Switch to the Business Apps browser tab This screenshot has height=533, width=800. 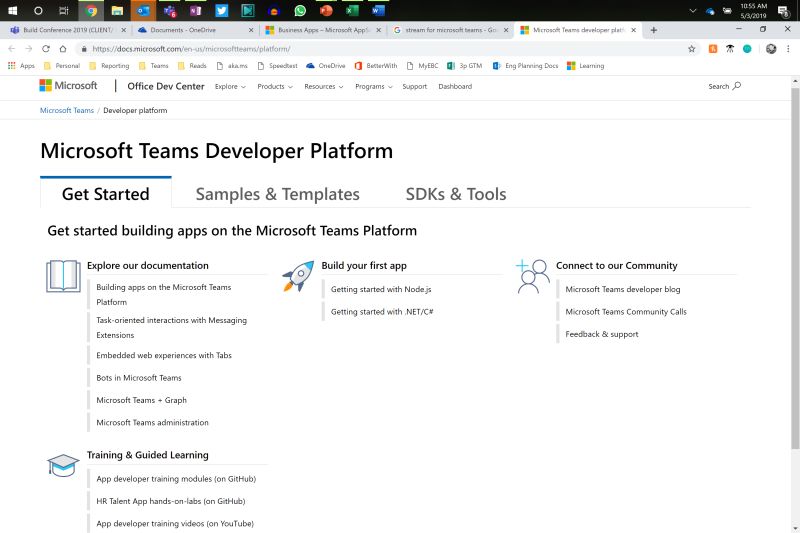pos(323,30)
